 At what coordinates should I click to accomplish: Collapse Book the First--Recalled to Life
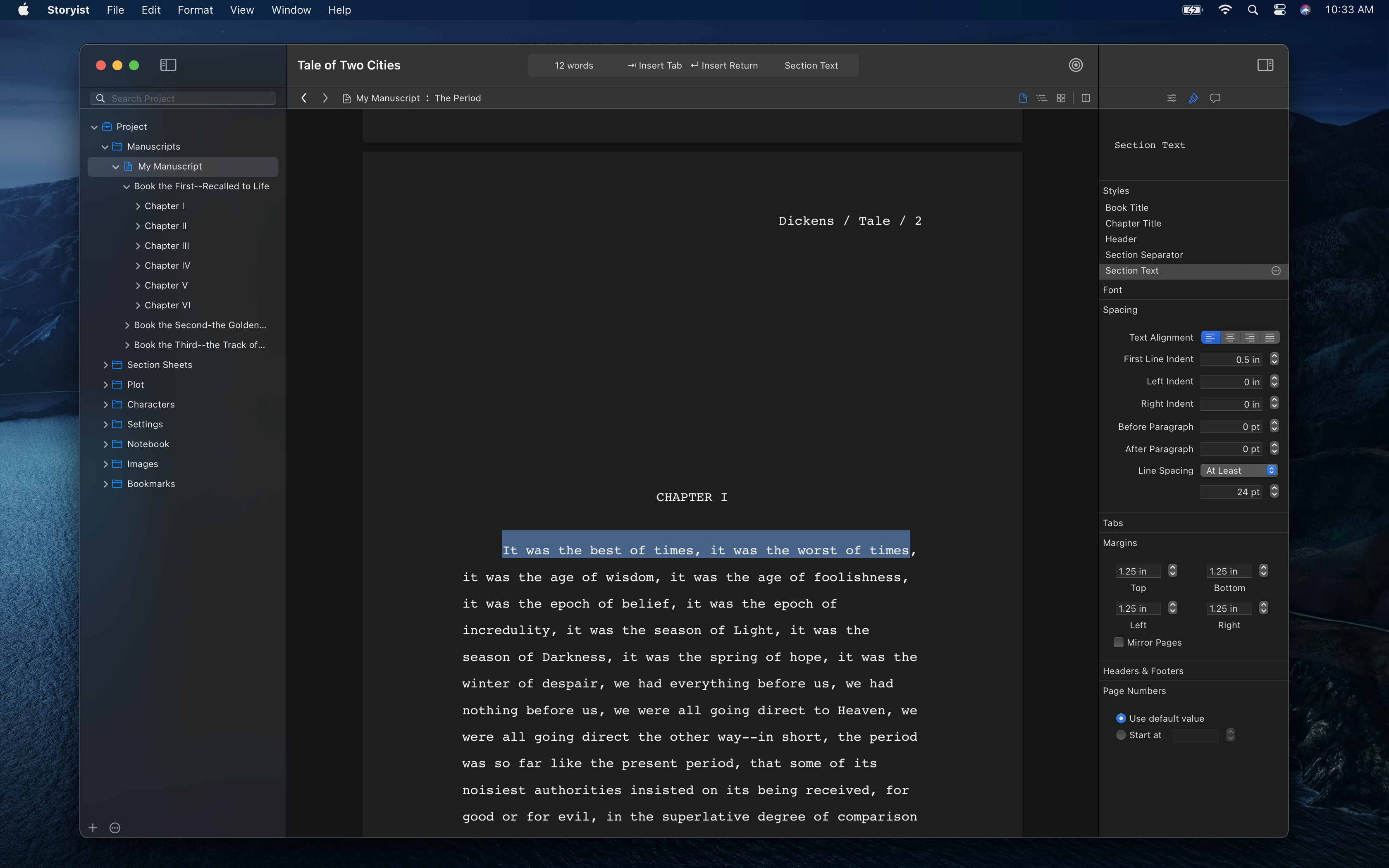pyautogui.click(x=126, y=186)
